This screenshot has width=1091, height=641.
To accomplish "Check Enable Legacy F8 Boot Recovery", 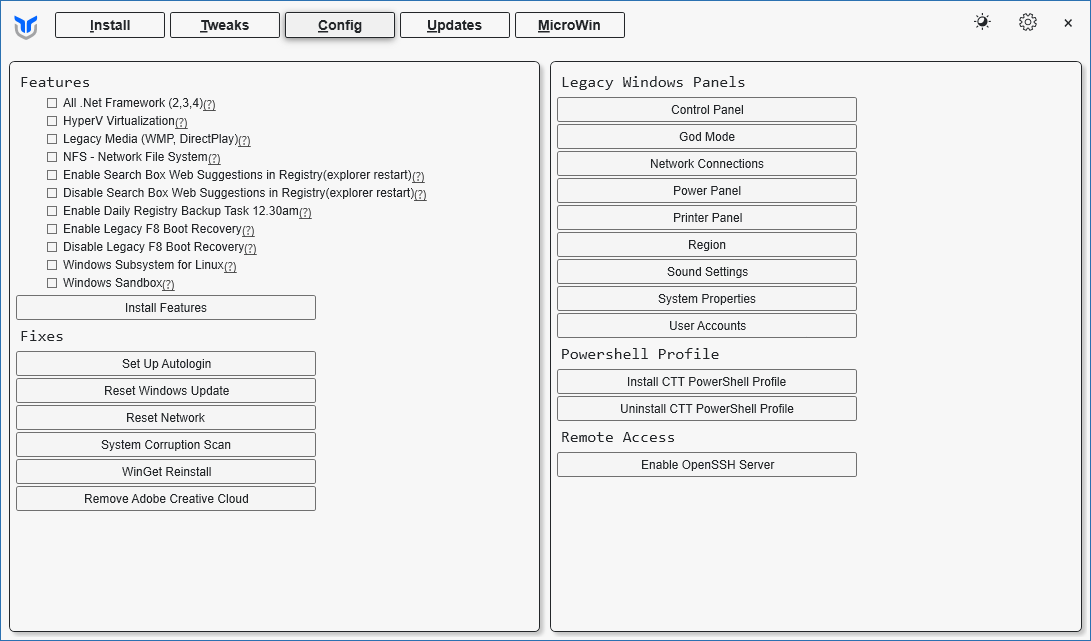I will pyautogui.click(x=52, y=229).
